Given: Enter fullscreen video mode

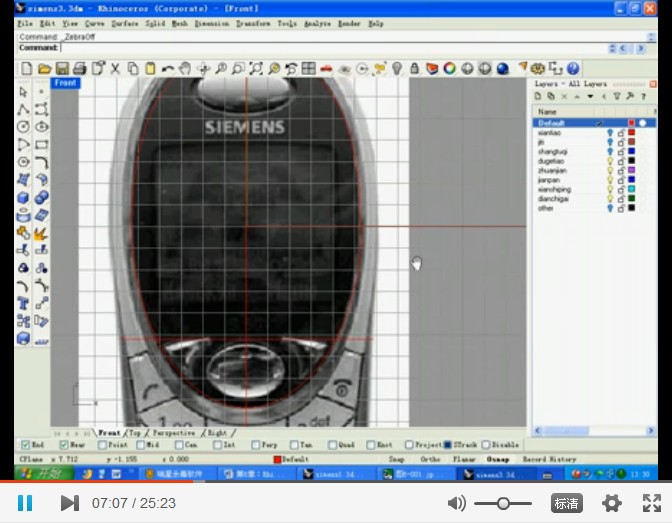Looking at the screenshot, I should tap(652, 503).
